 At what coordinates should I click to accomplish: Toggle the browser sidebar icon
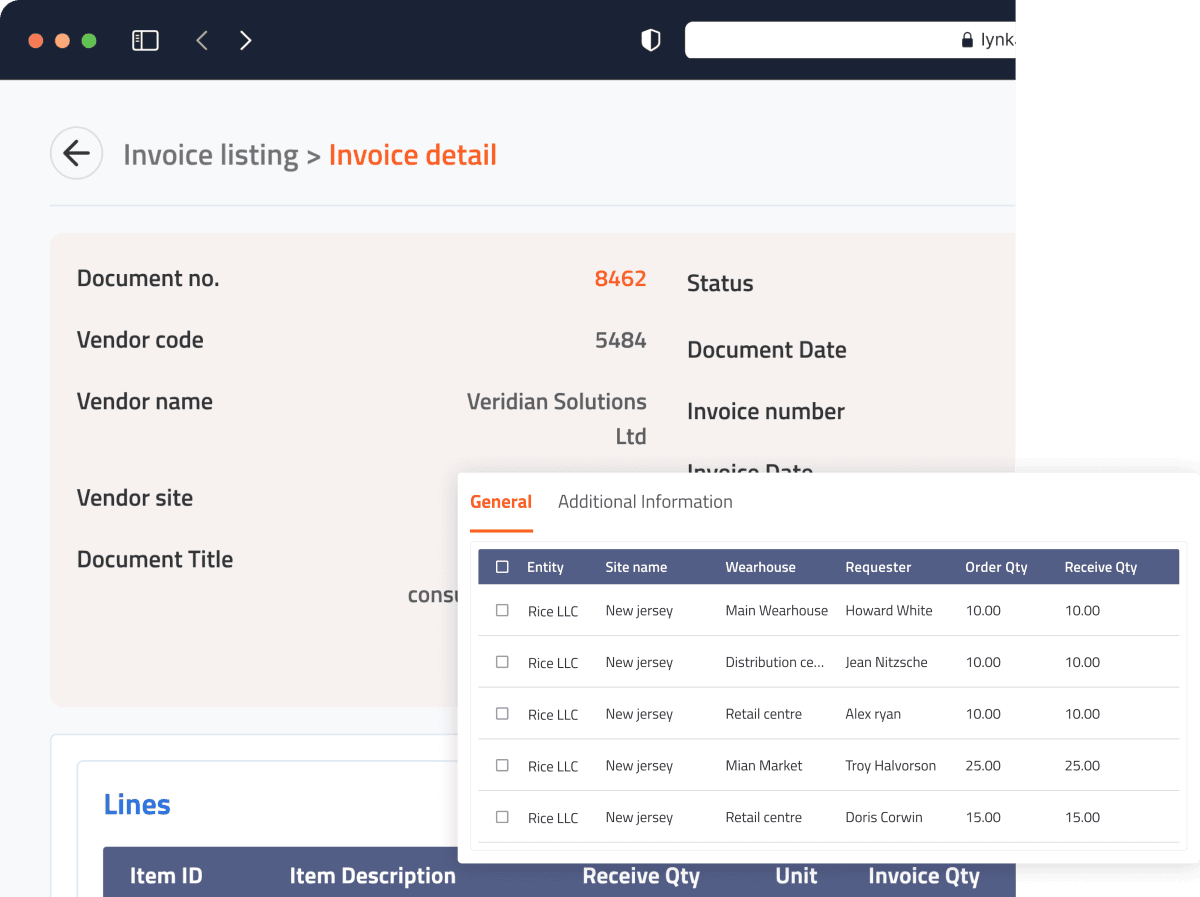145,40
